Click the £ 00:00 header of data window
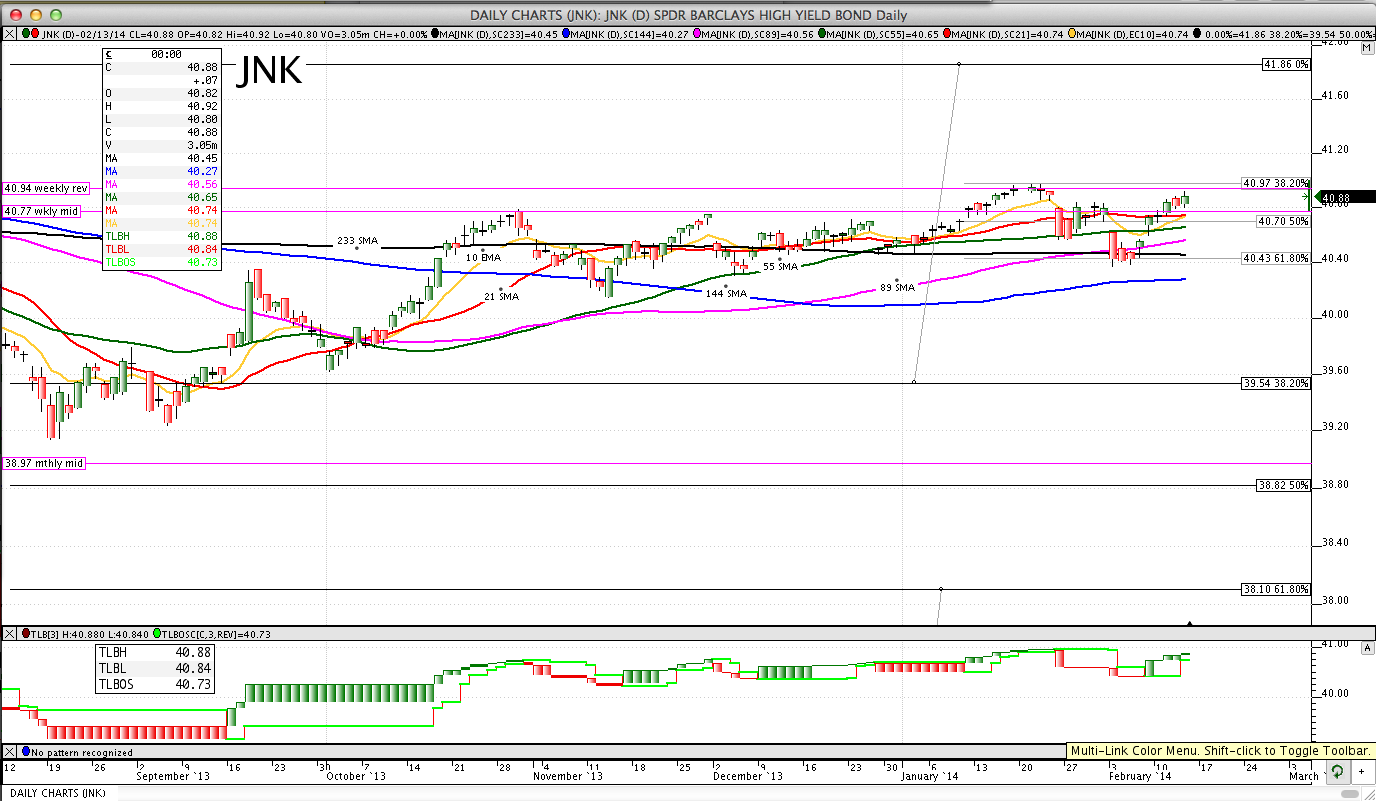The width and height of the screenshot is (1376, 801). (161, 54)
